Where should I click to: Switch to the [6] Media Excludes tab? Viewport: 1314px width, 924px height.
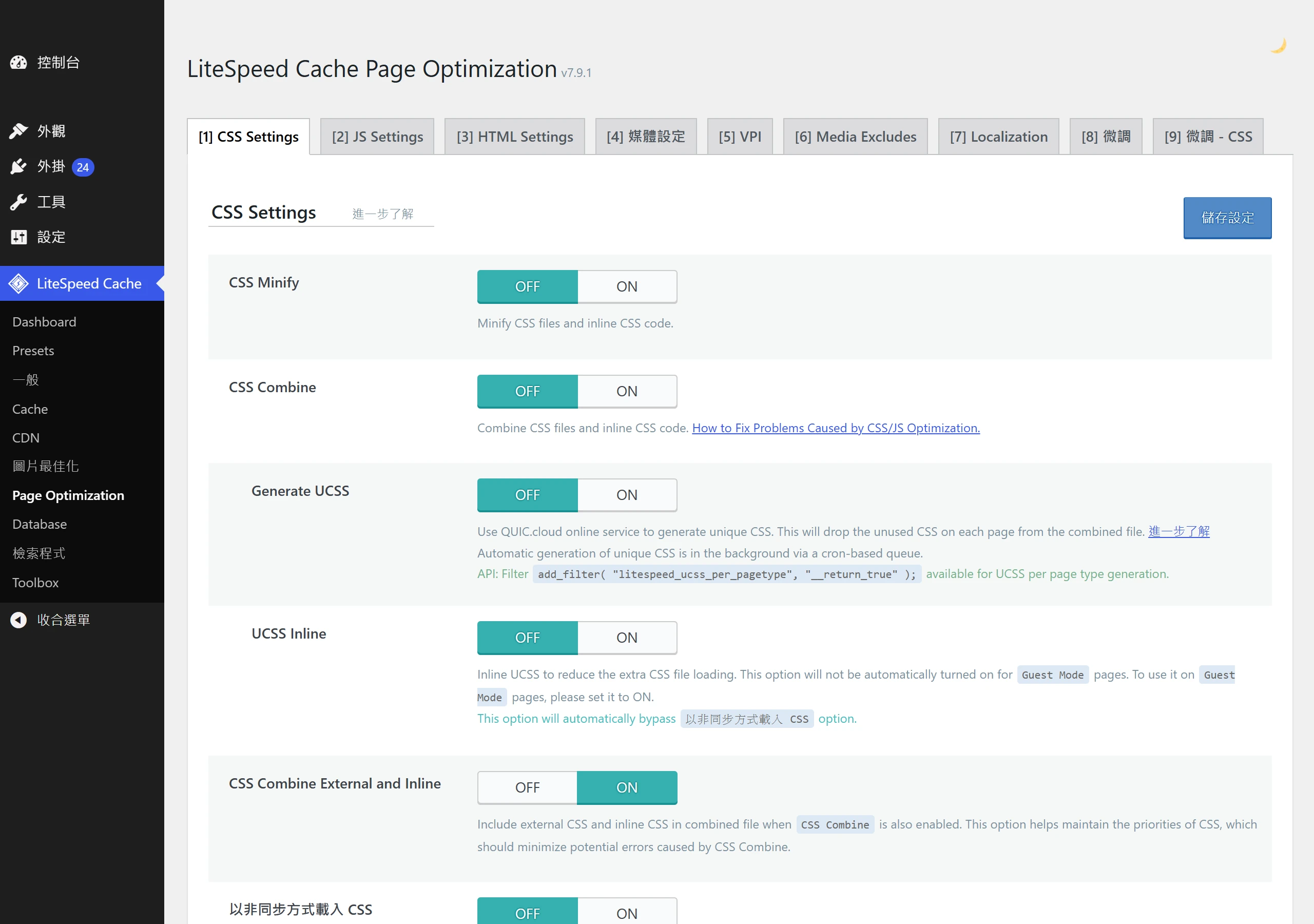coord(855,137)
